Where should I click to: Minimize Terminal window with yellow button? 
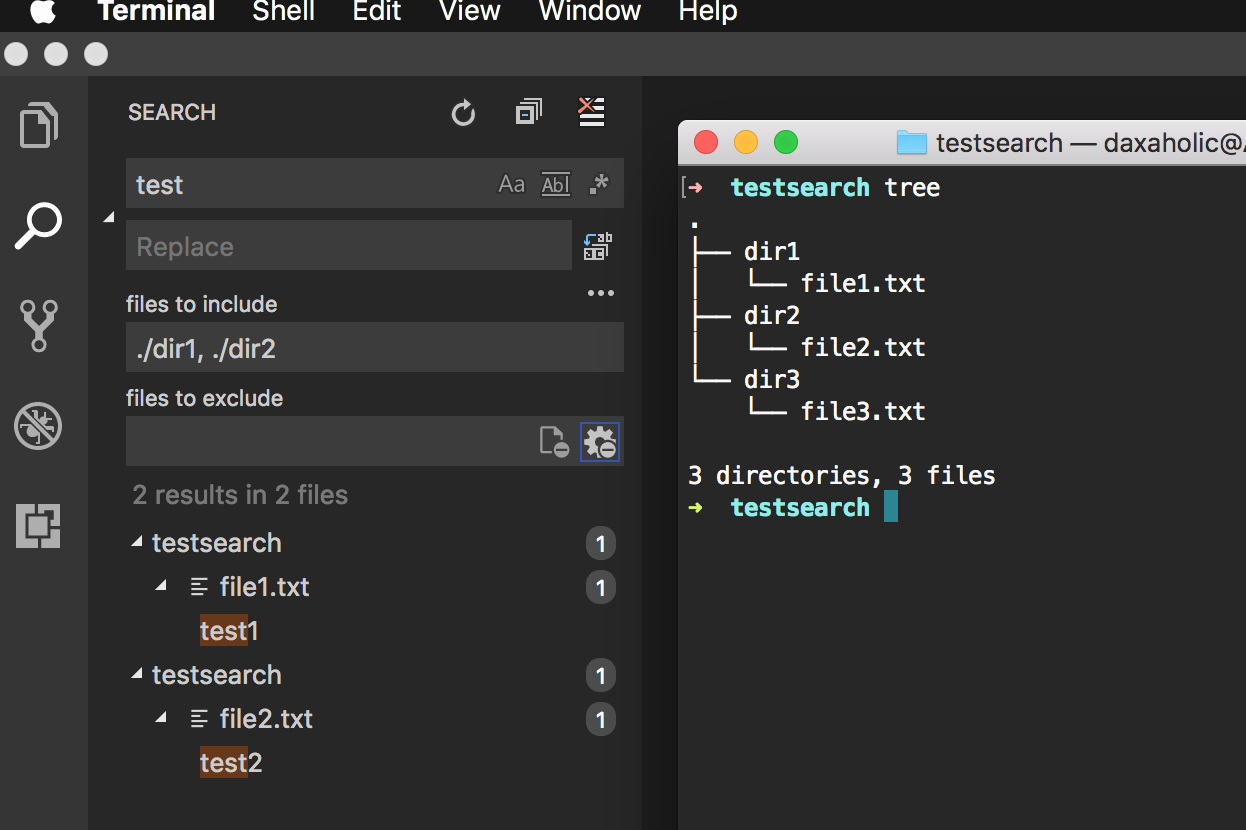(746, 142)
